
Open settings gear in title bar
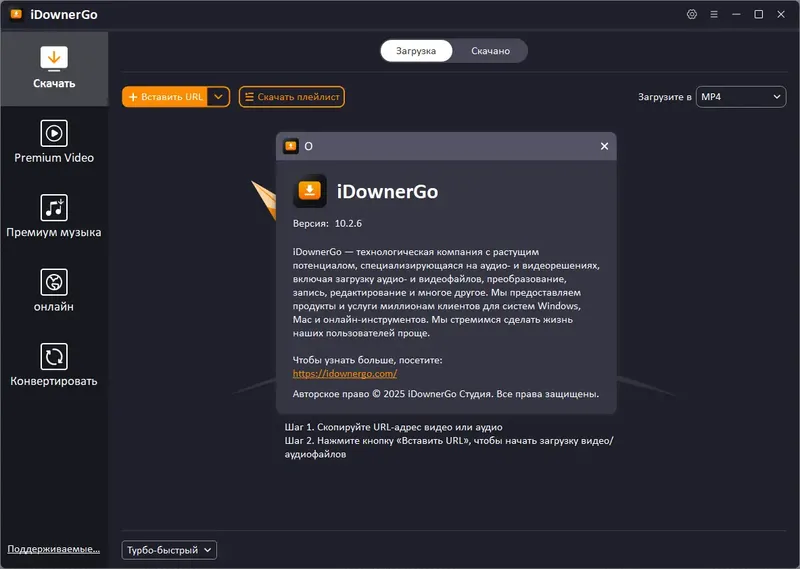click(692, 14)
